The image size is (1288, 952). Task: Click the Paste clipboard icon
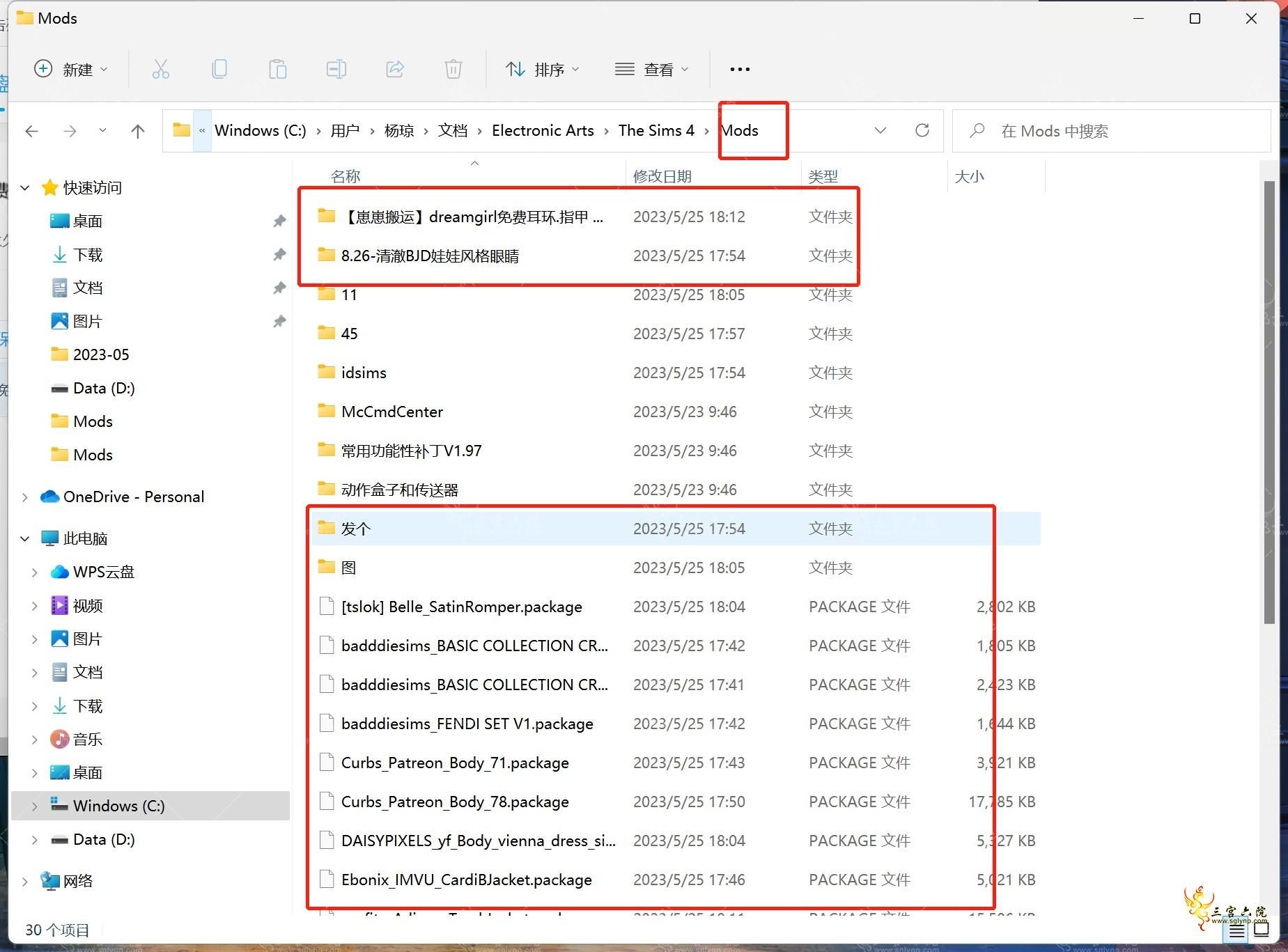click(x=278, y=69)
